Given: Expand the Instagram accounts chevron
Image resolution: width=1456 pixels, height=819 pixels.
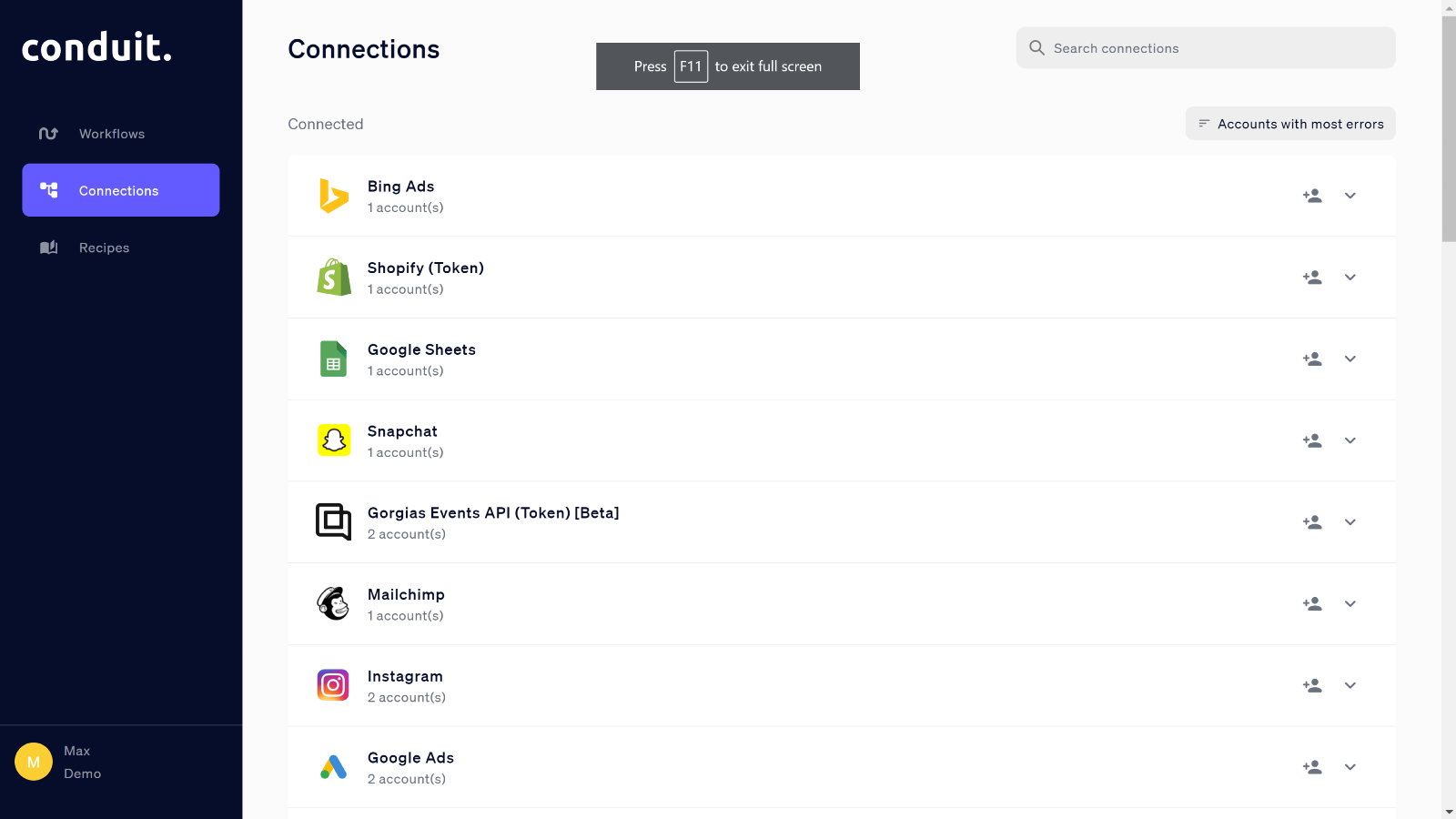Looking at the screenshot, I should pyautogui.click(x=1350, y=685).
